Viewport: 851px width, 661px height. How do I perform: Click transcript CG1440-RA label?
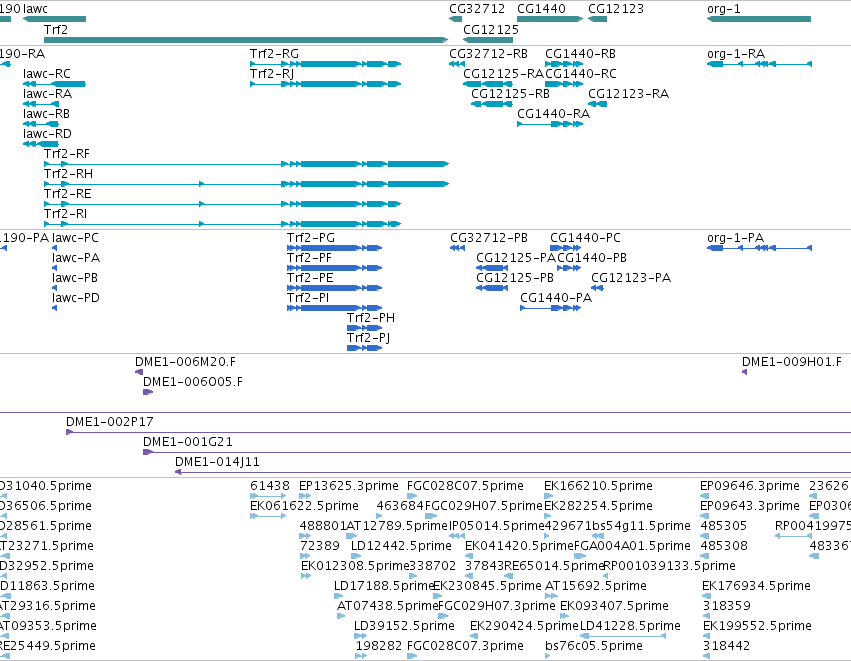[553, 114]
